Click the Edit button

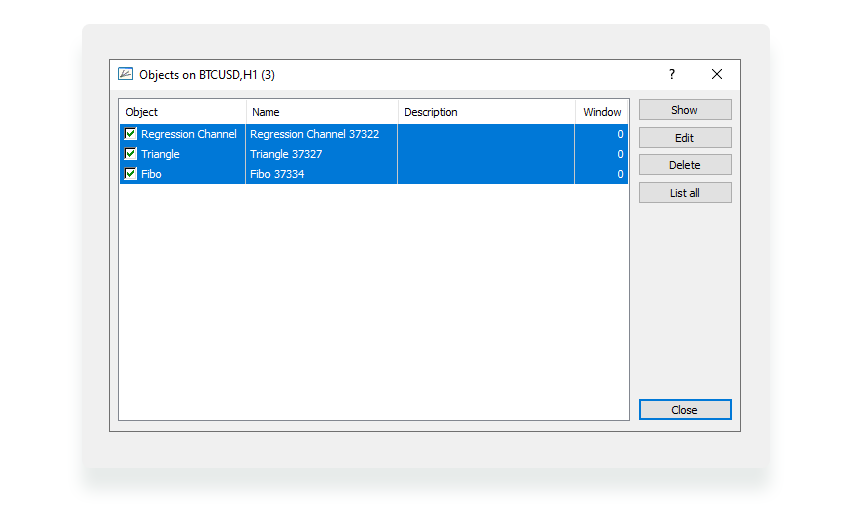pyautogui.click(x=685, y=138)
